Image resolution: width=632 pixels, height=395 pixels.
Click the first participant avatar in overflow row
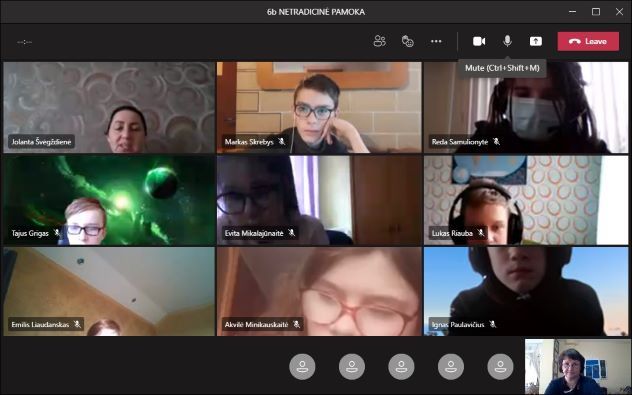coord(302,366)
